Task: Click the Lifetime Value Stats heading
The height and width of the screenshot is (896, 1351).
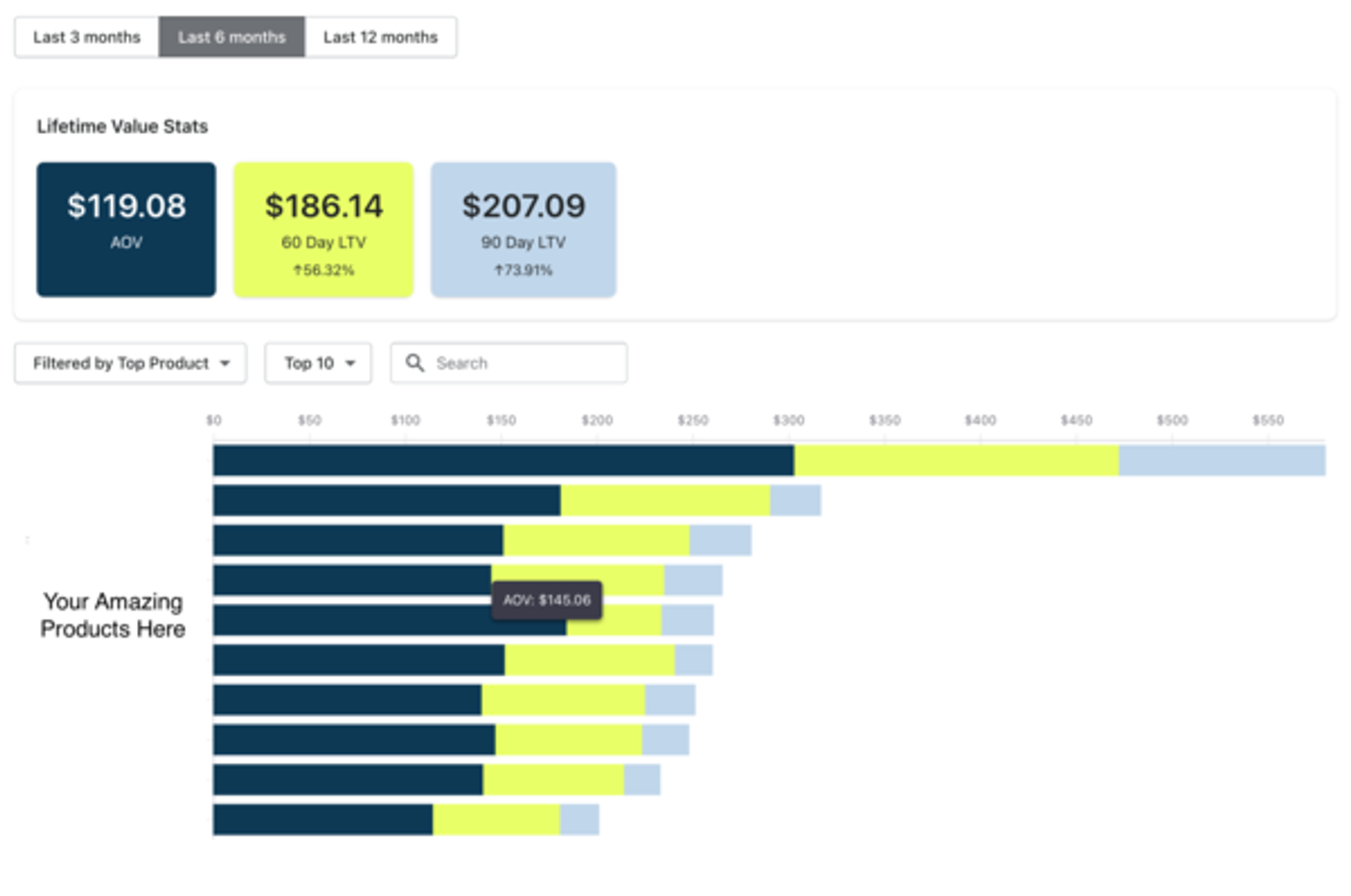Action: 122,126
